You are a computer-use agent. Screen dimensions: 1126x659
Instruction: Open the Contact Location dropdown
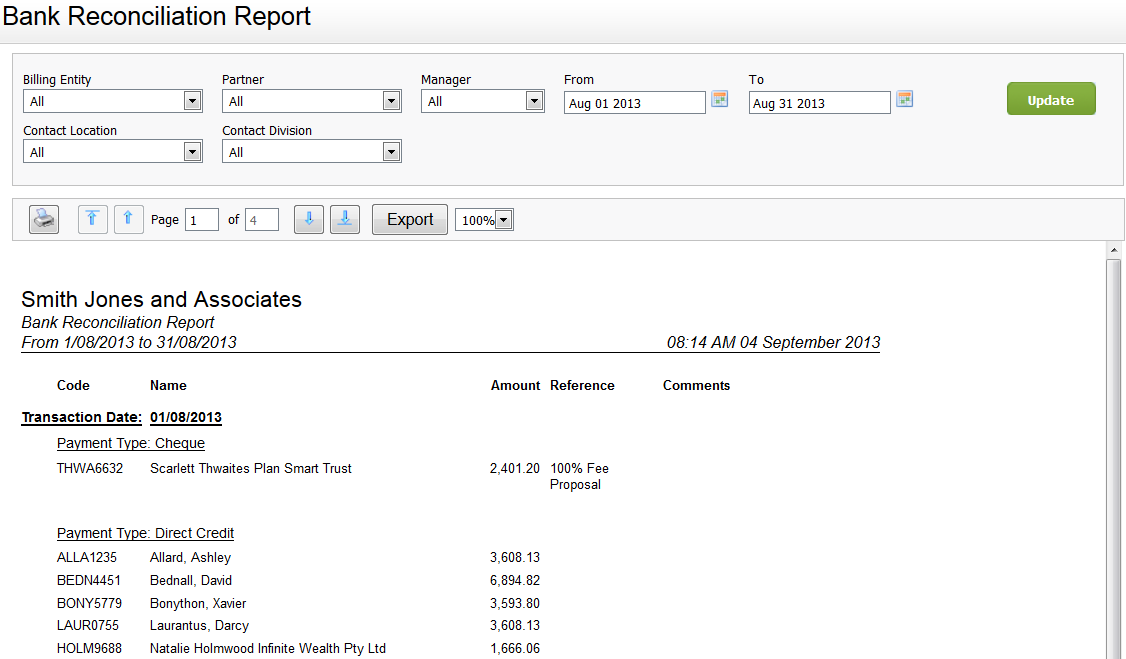point(193,151)
